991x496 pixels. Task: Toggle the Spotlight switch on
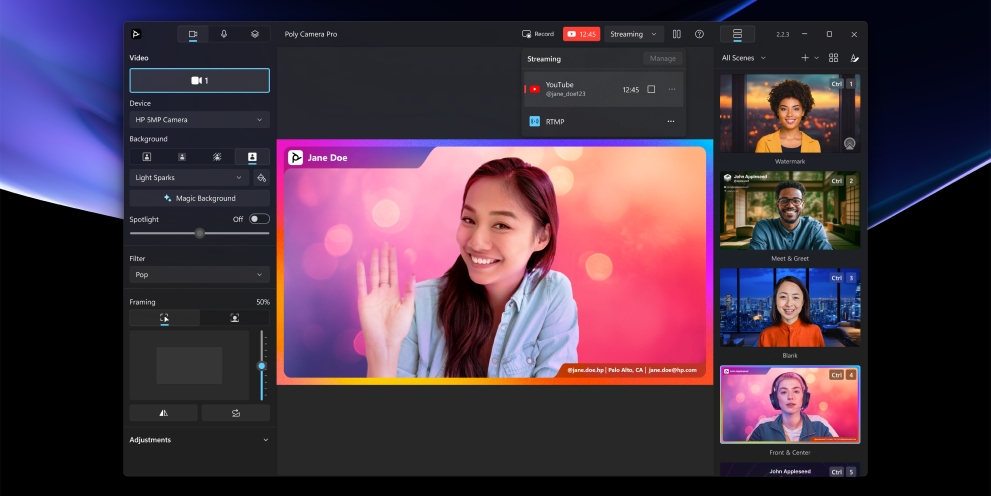point(259,219)
